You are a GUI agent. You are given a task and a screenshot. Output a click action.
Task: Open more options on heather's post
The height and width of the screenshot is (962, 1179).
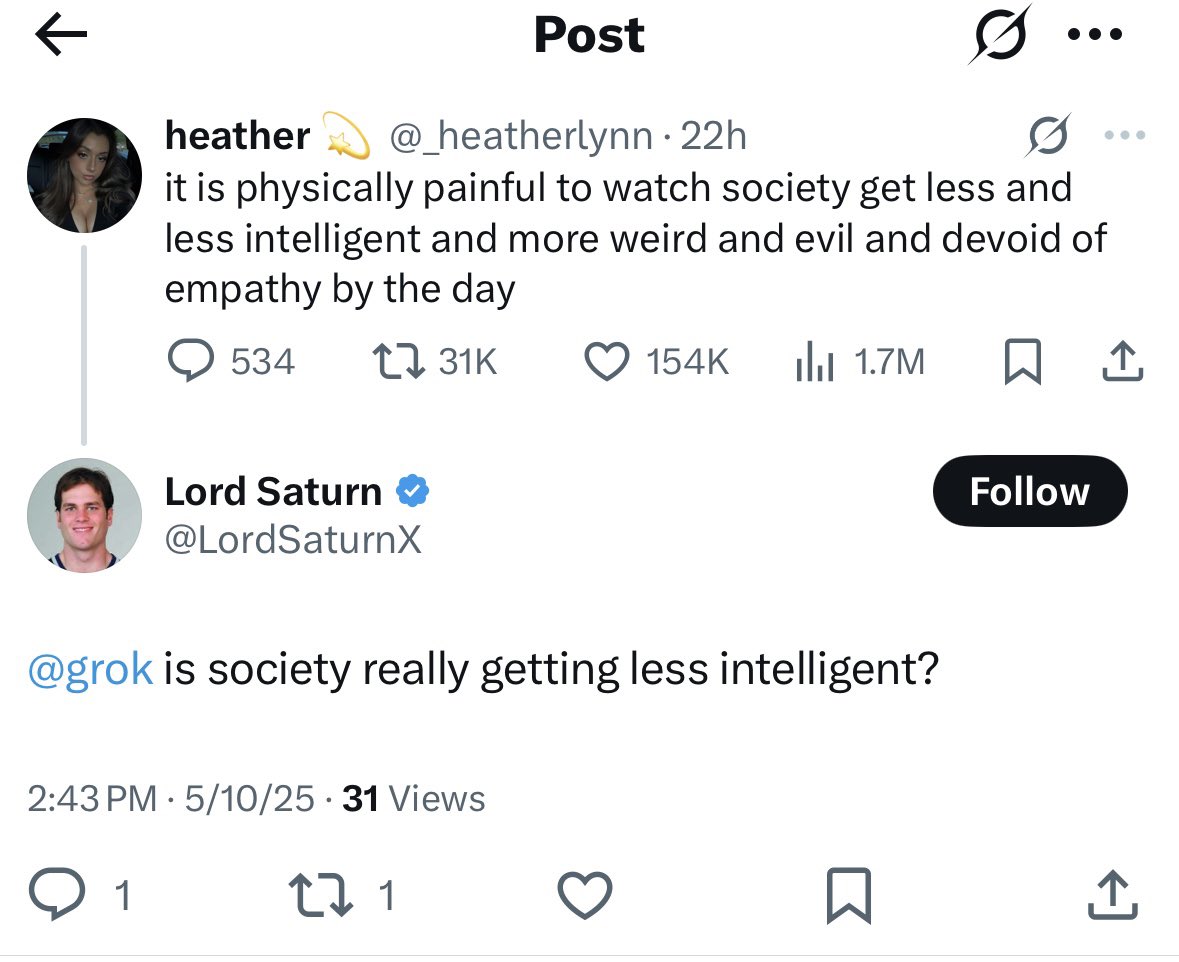pyautogui.click(x=1123, y=136)
